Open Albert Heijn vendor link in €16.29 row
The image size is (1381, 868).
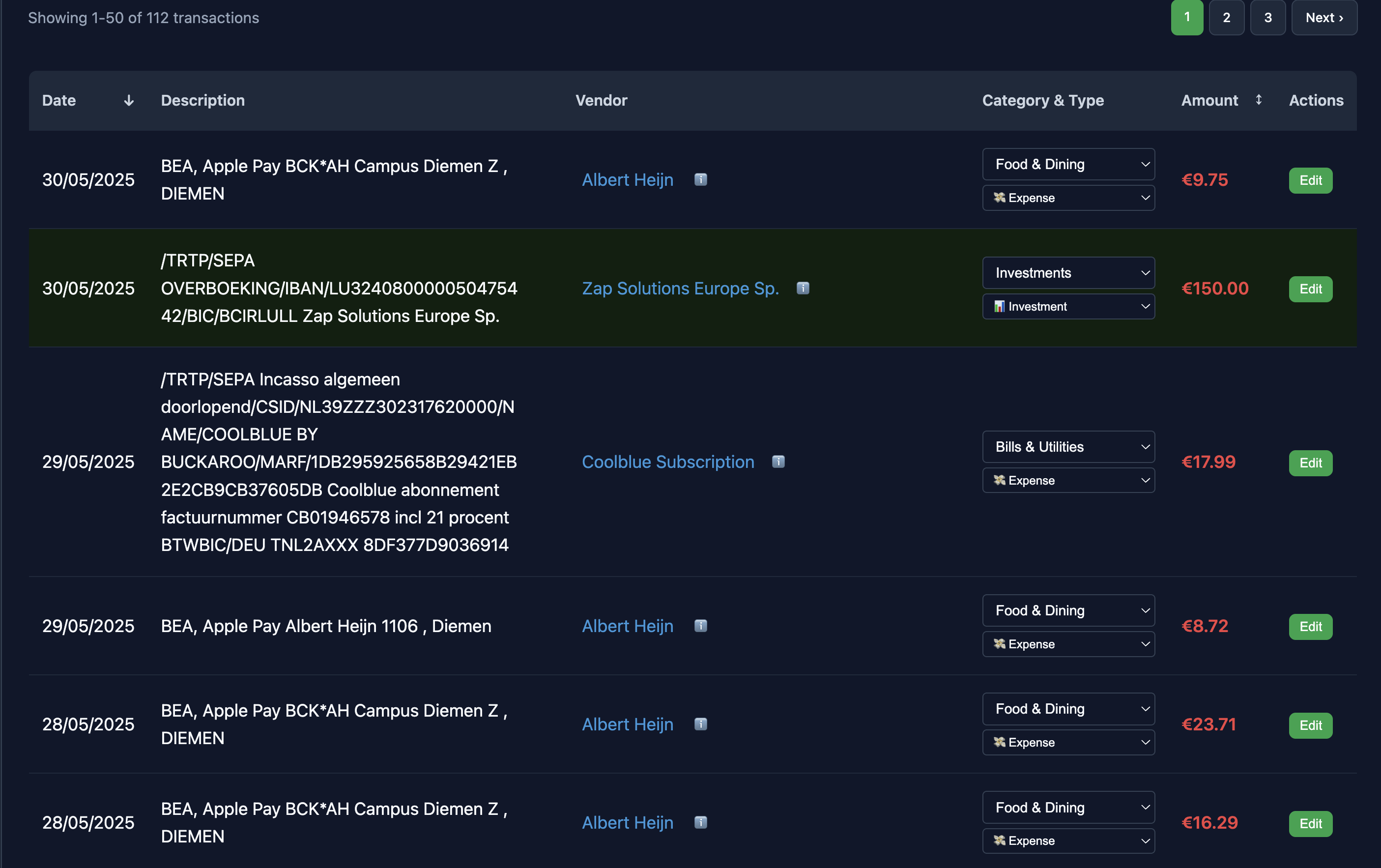(x=628, y=822)
